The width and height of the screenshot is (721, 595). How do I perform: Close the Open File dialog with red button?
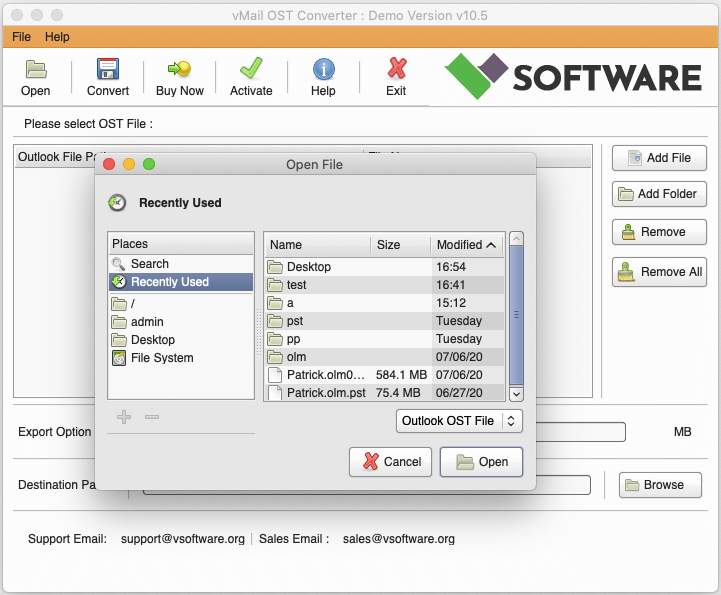tap(109, 164)
